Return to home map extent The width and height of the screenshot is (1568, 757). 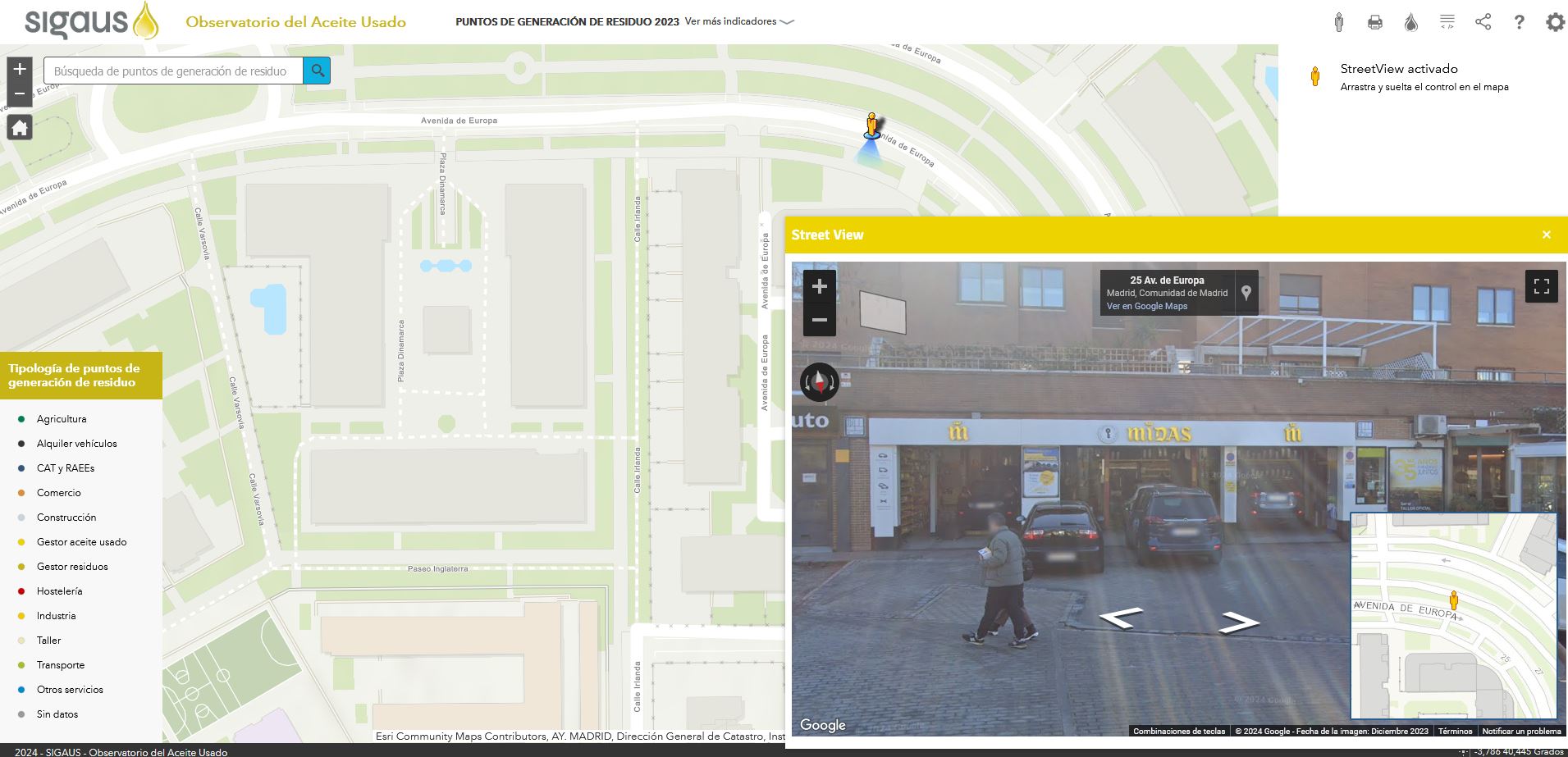coord(20,128)
